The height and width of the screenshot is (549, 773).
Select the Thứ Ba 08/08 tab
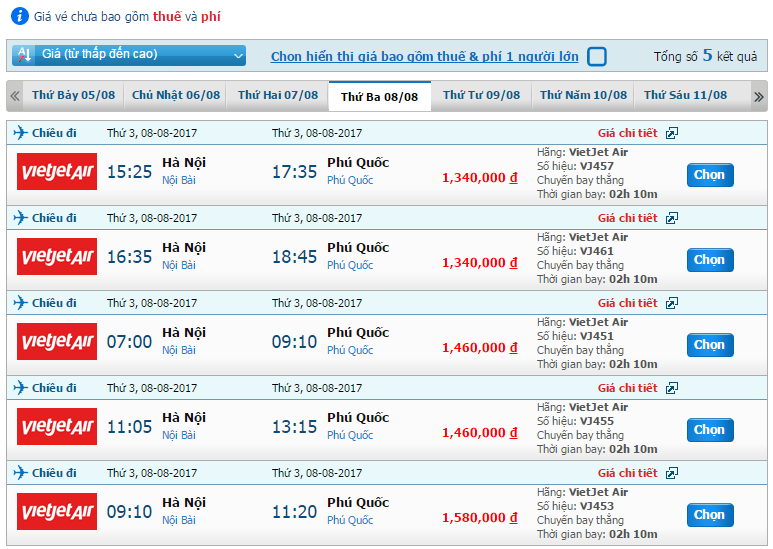pyautogui.click(x=380, y=97)
